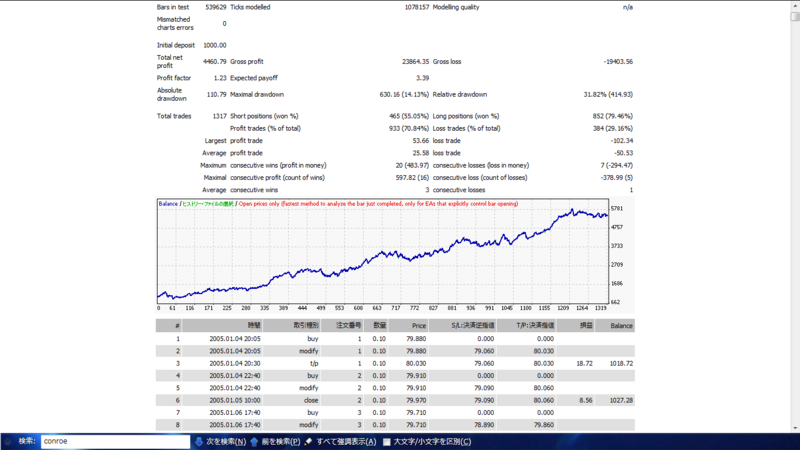The image size is (800, 450).
Task: Click すべて強調表示(A) highlight all button
Action: pos(346,442)
